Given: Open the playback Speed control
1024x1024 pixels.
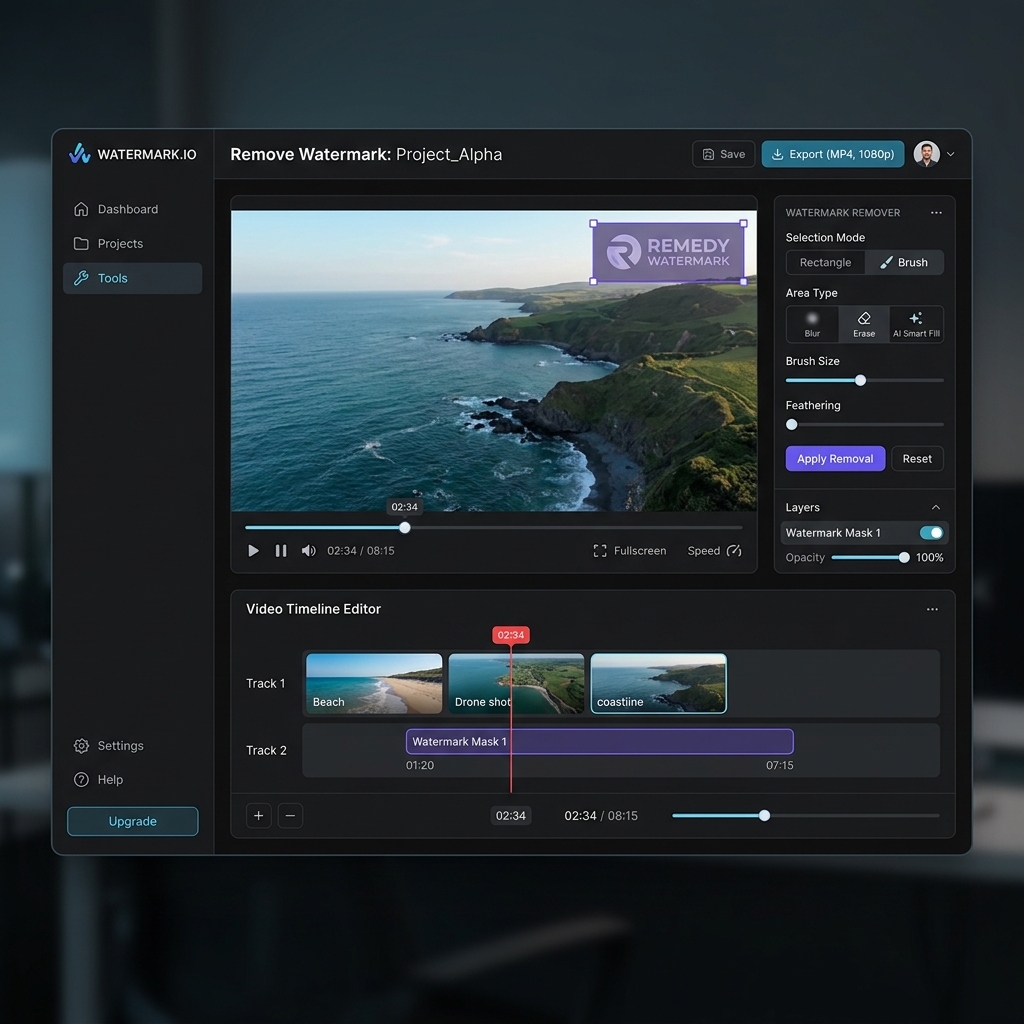Looking at the screenshot, I should click(714, 551).
